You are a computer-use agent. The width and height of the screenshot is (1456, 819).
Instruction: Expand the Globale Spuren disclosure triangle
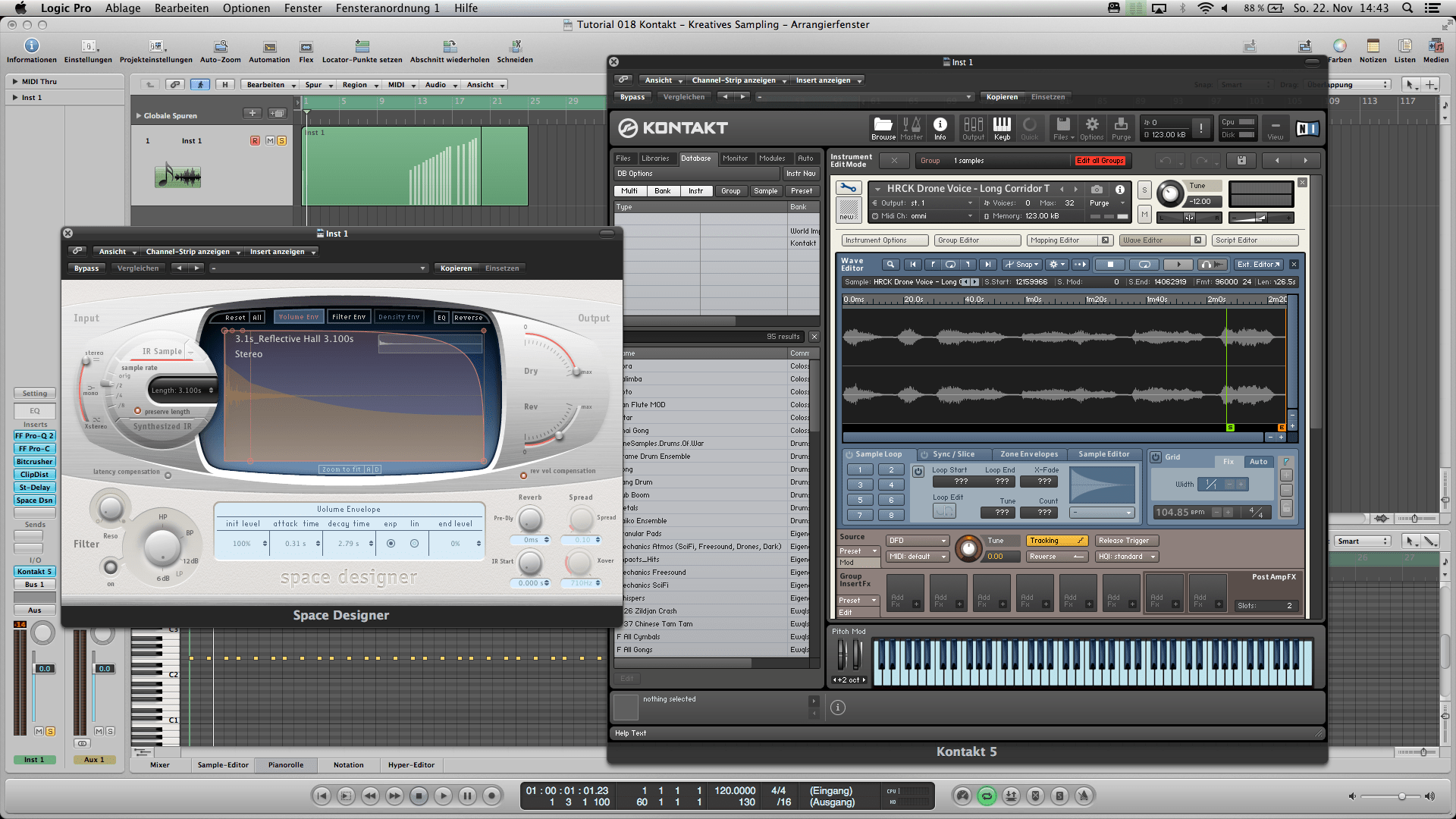[139, 116]
